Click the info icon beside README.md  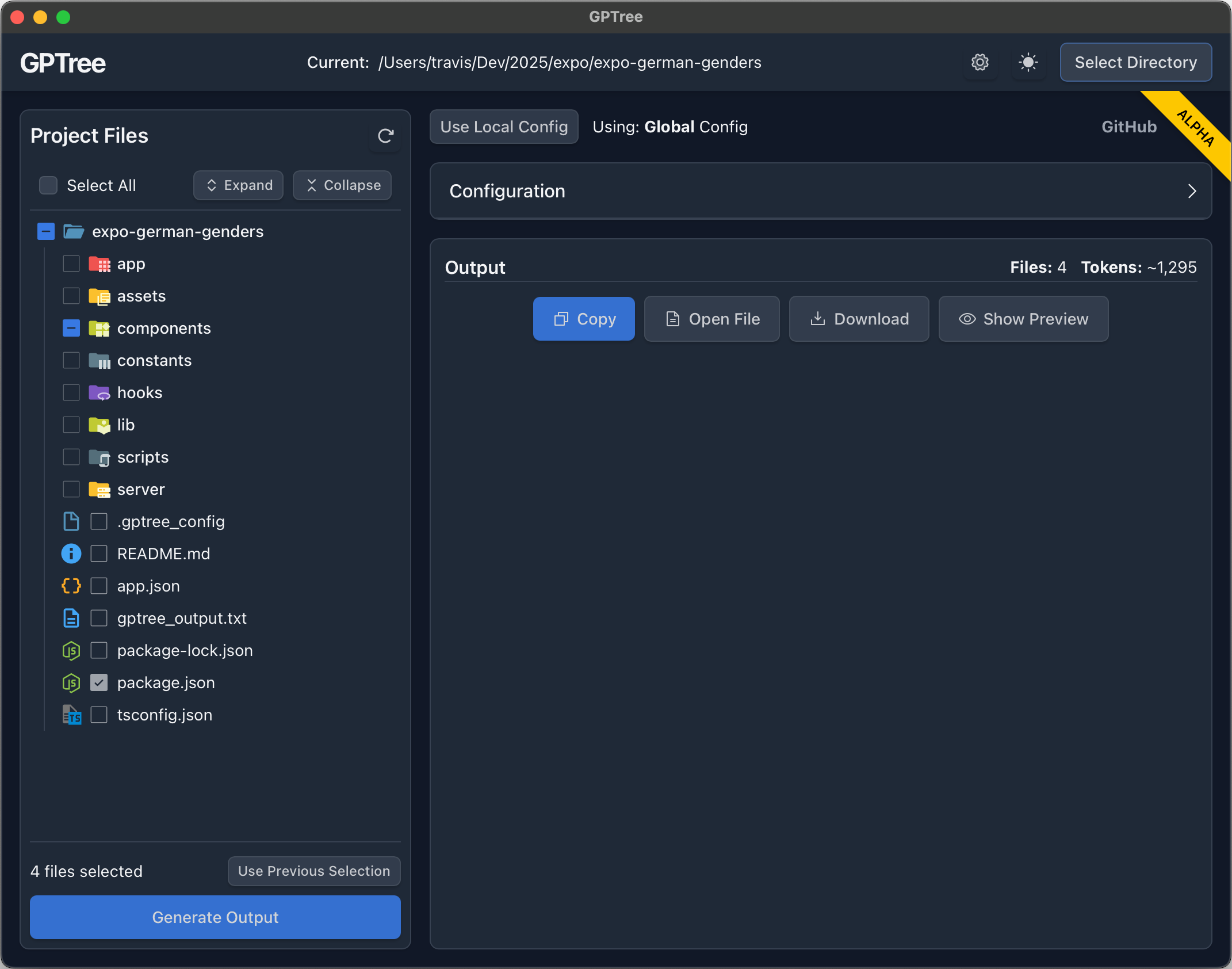tap(71, 554)
